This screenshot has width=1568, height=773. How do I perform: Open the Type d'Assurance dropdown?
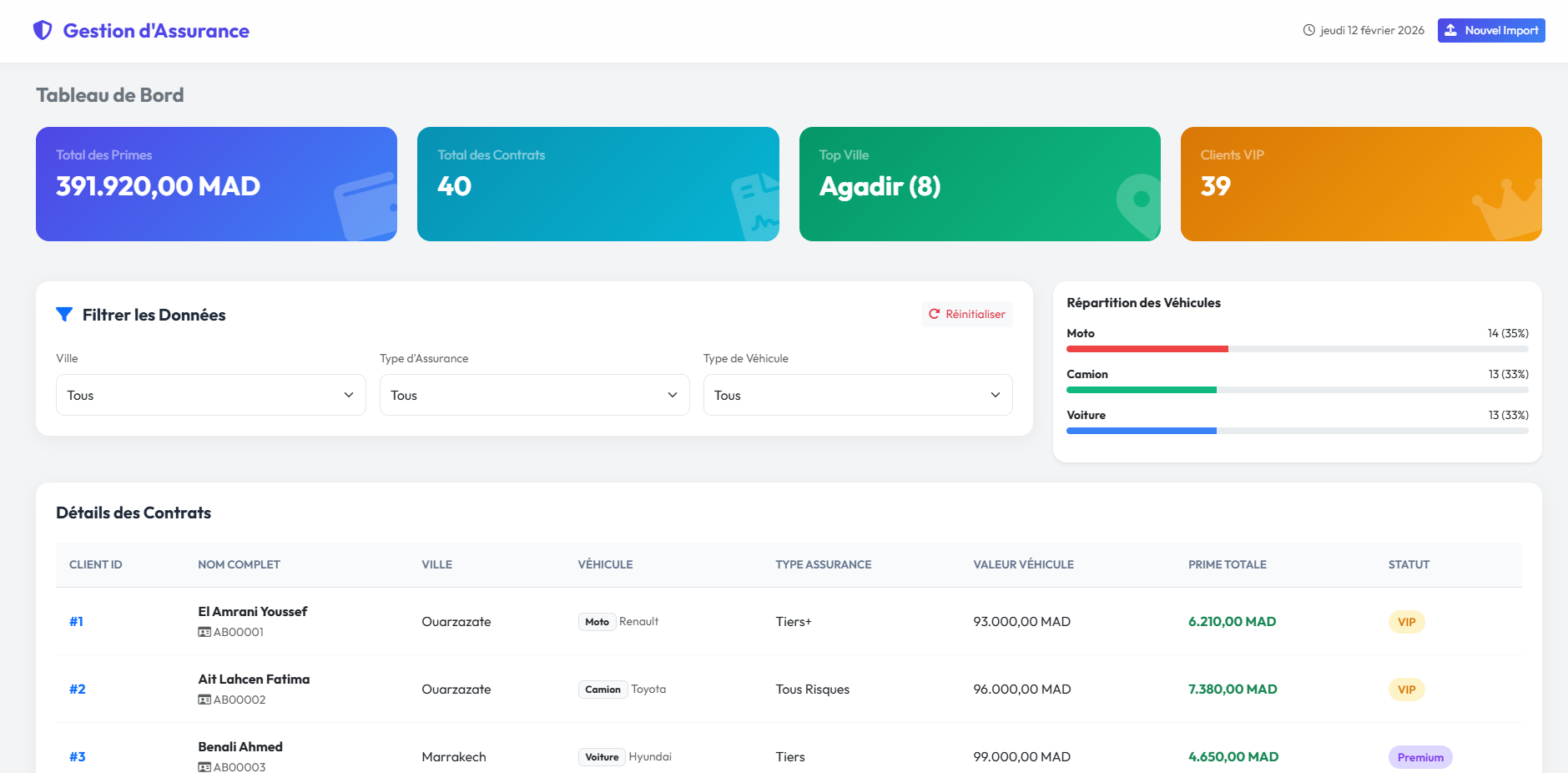[535, 395]
